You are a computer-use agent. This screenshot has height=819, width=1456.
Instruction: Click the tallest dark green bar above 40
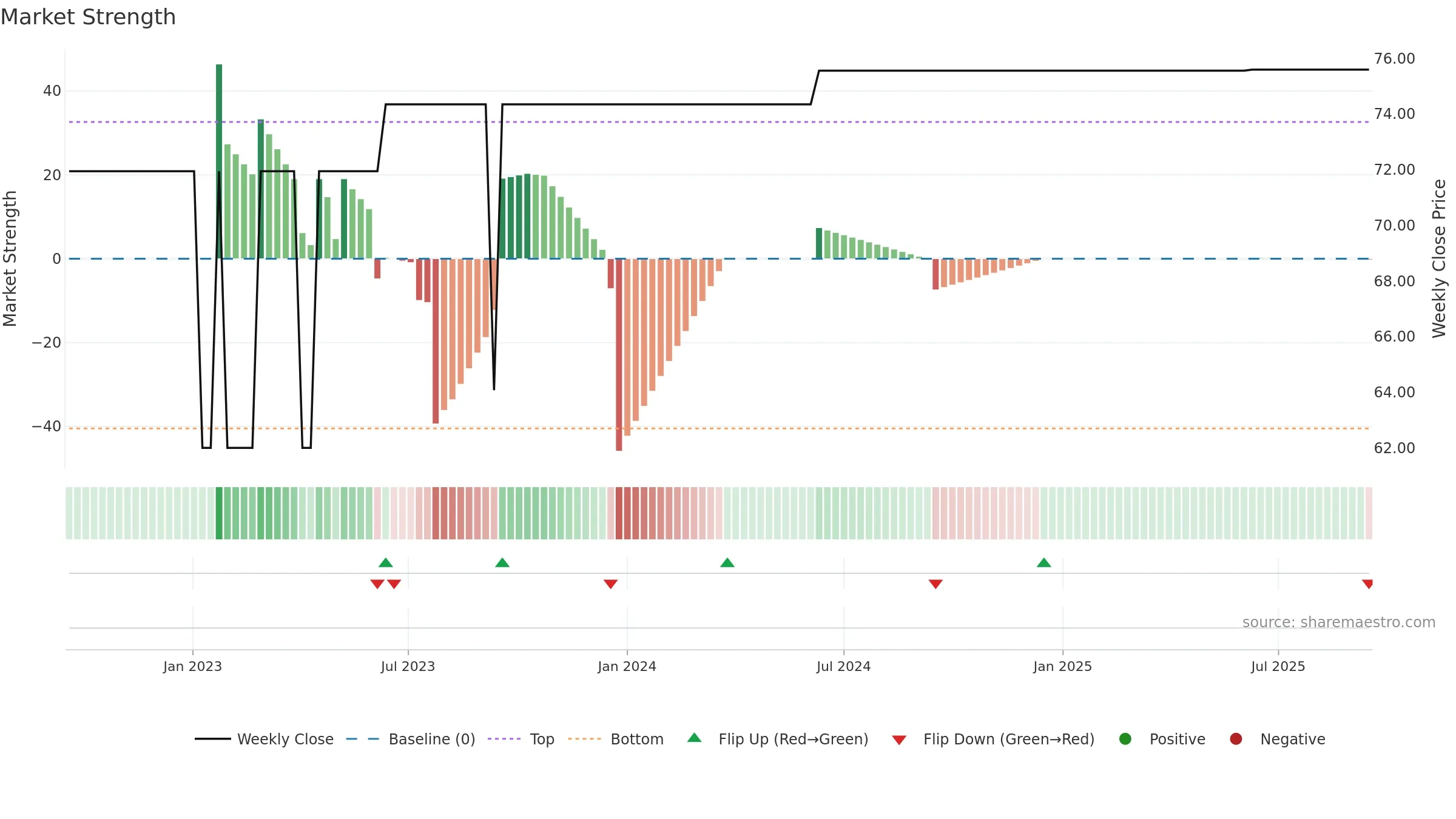click(219, 161)
